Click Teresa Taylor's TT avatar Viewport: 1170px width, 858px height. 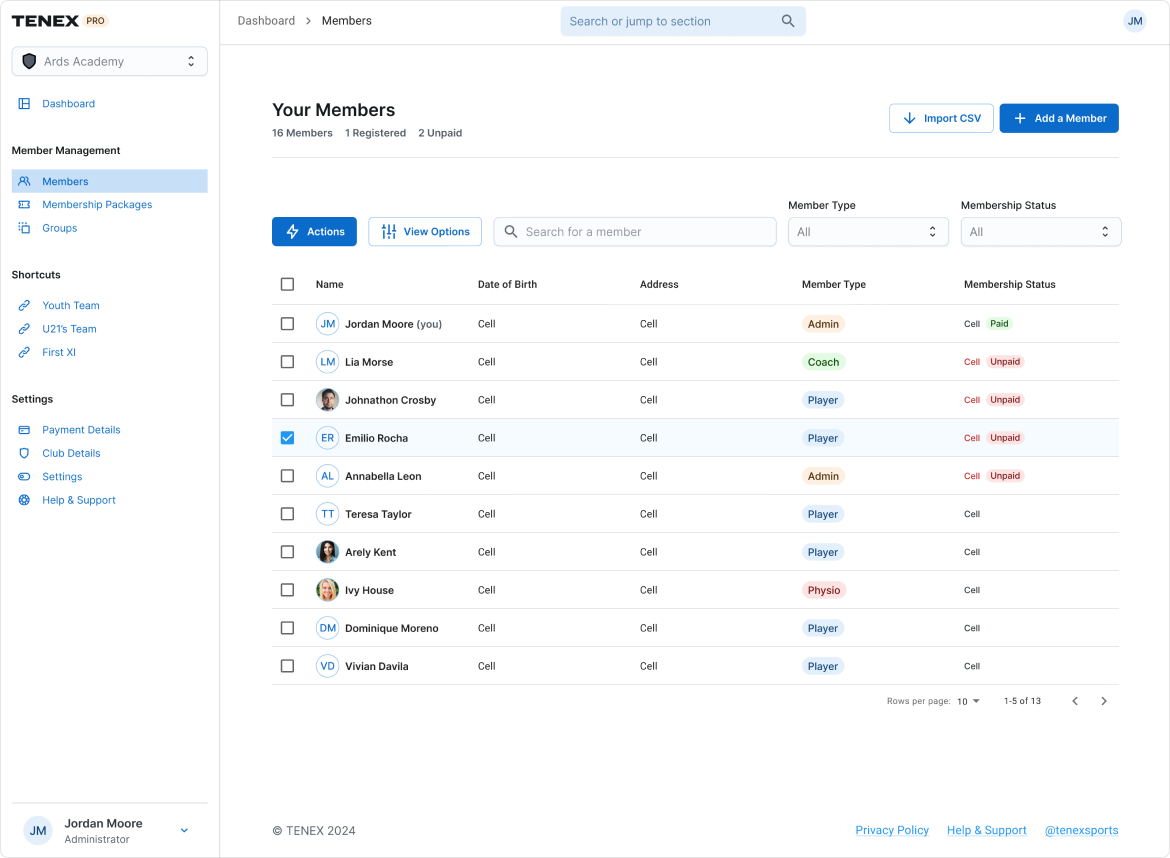pyautogui.click(x=328, y=514)
